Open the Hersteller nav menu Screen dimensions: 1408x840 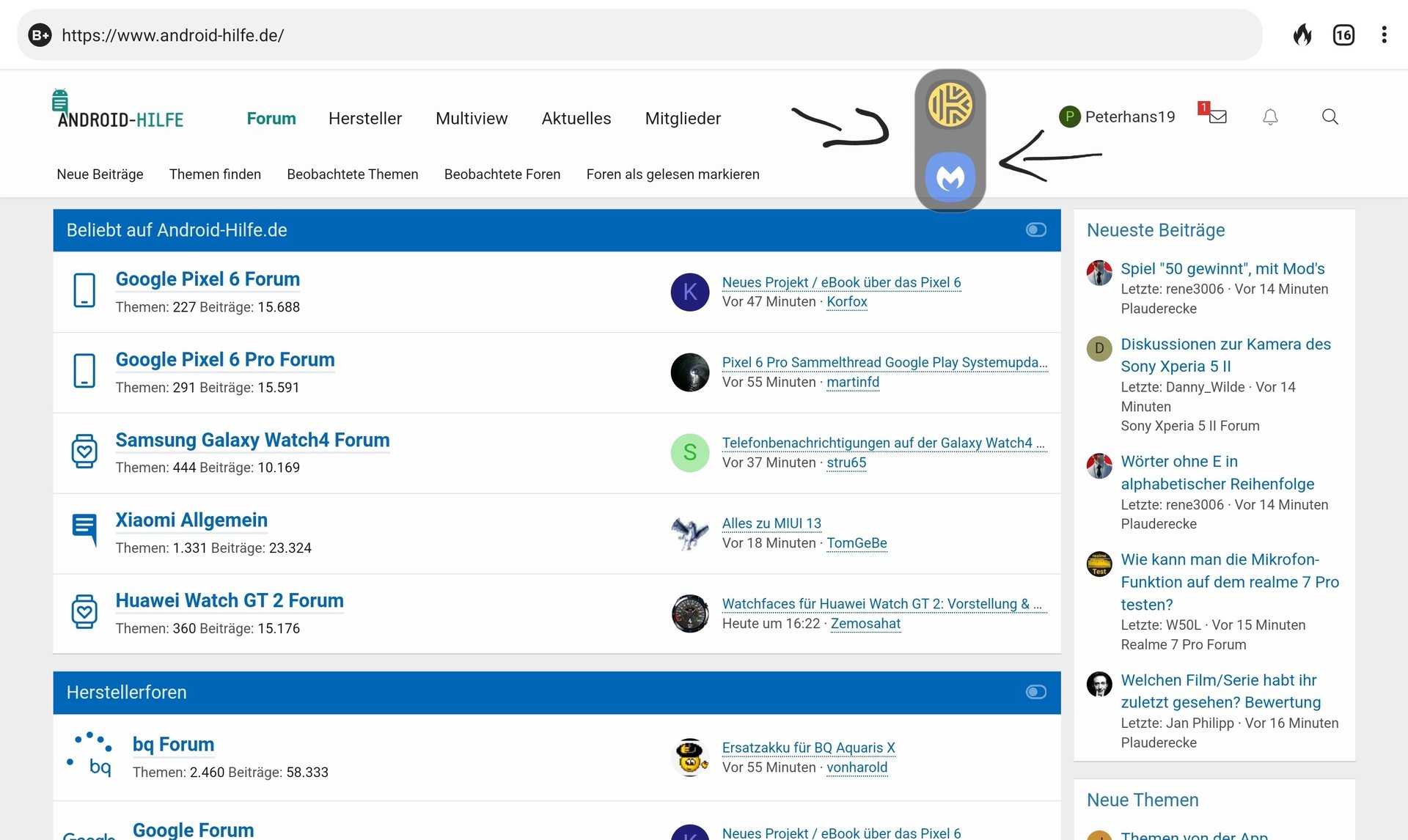[365, 118]
